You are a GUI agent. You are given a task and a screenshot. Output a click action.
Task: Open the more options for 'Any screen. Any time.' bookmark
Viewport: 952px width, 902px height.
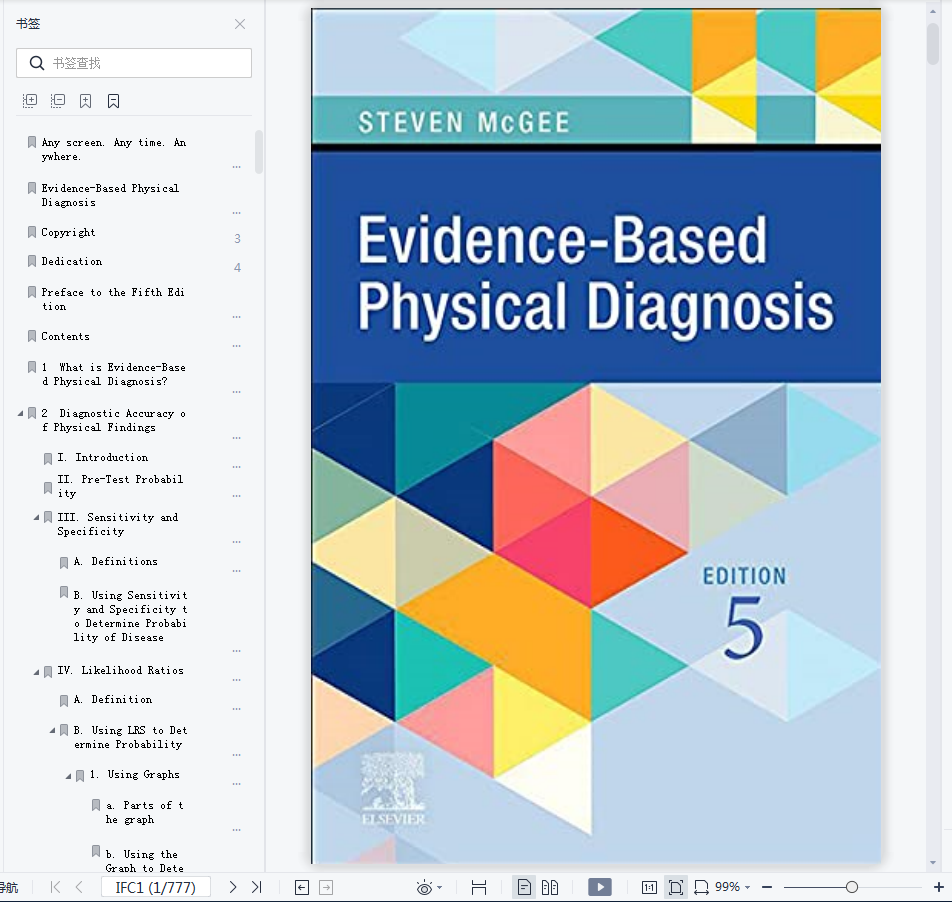pyautogui.click(x=237, y=167)
